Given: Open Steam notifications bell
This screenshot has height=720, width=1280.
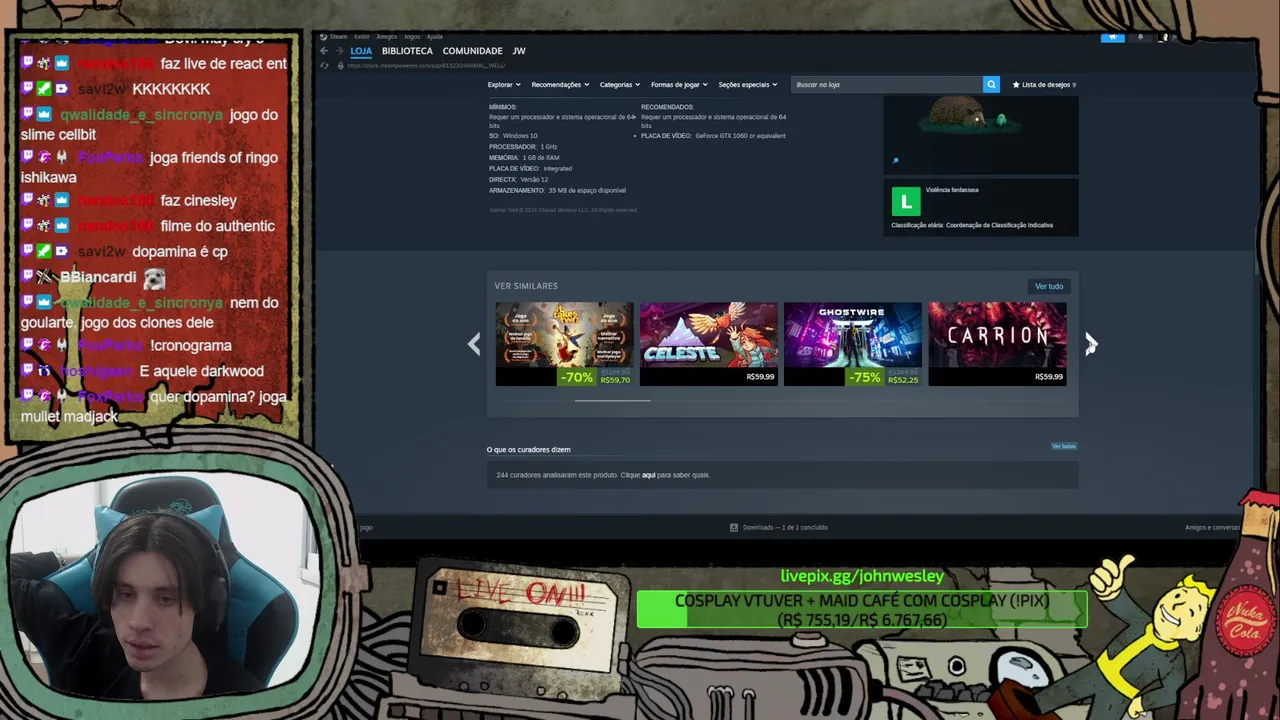Looking at the screenshot, I should pyautogui.click(x=1140, y=38).
